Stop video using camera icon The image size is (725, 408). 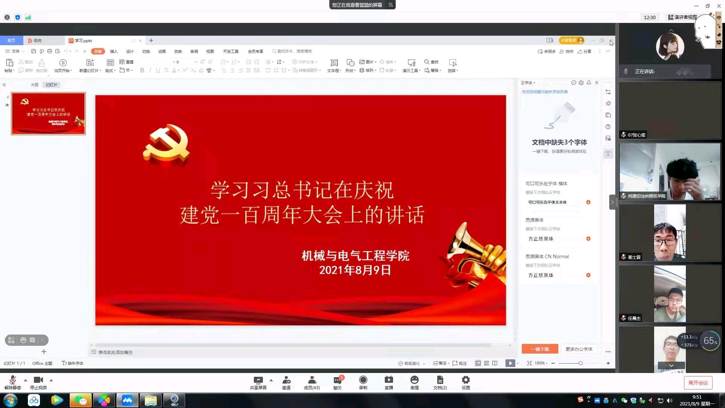38,382
